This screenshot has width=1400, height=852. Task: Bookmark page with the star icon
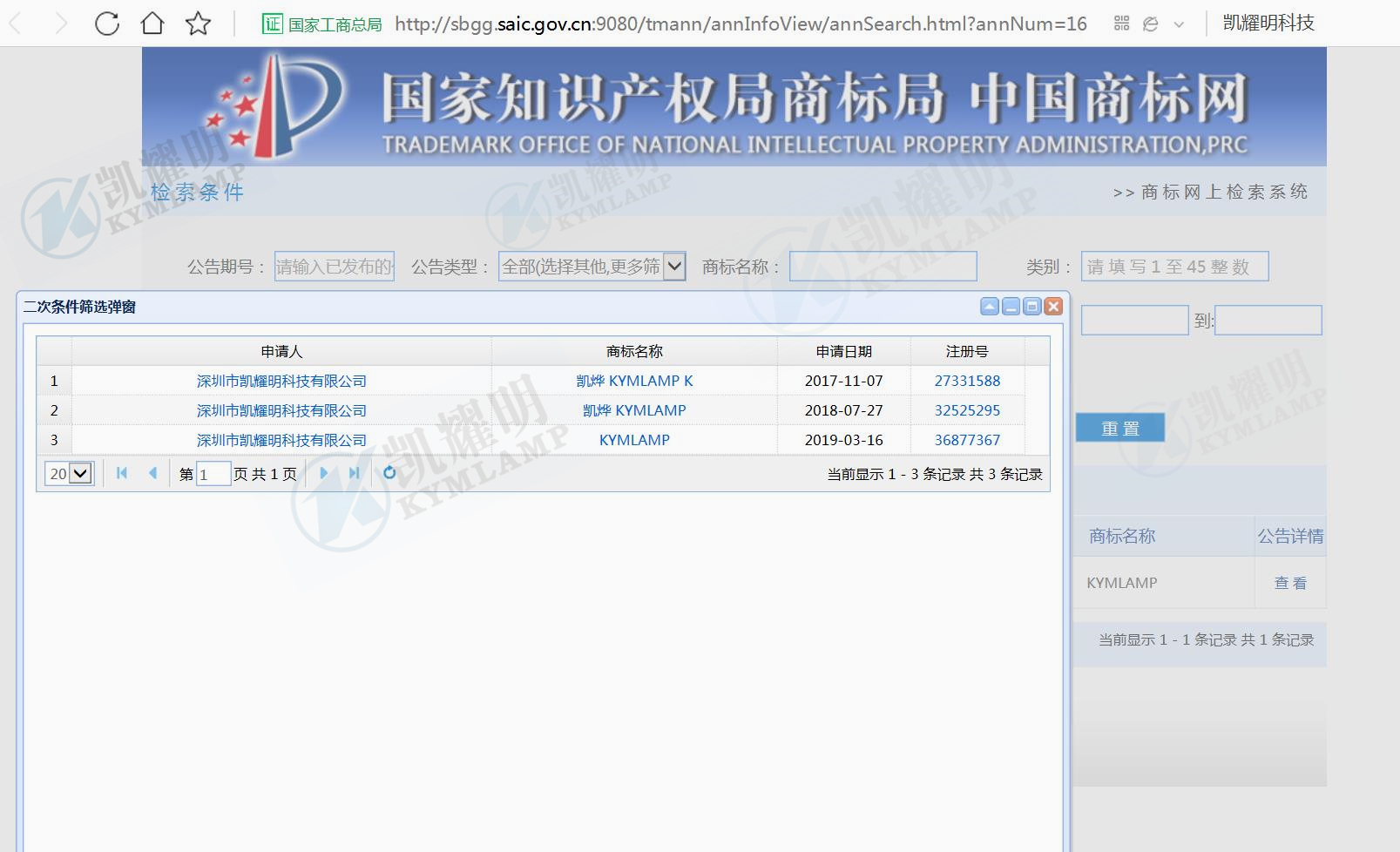[199, 24]
